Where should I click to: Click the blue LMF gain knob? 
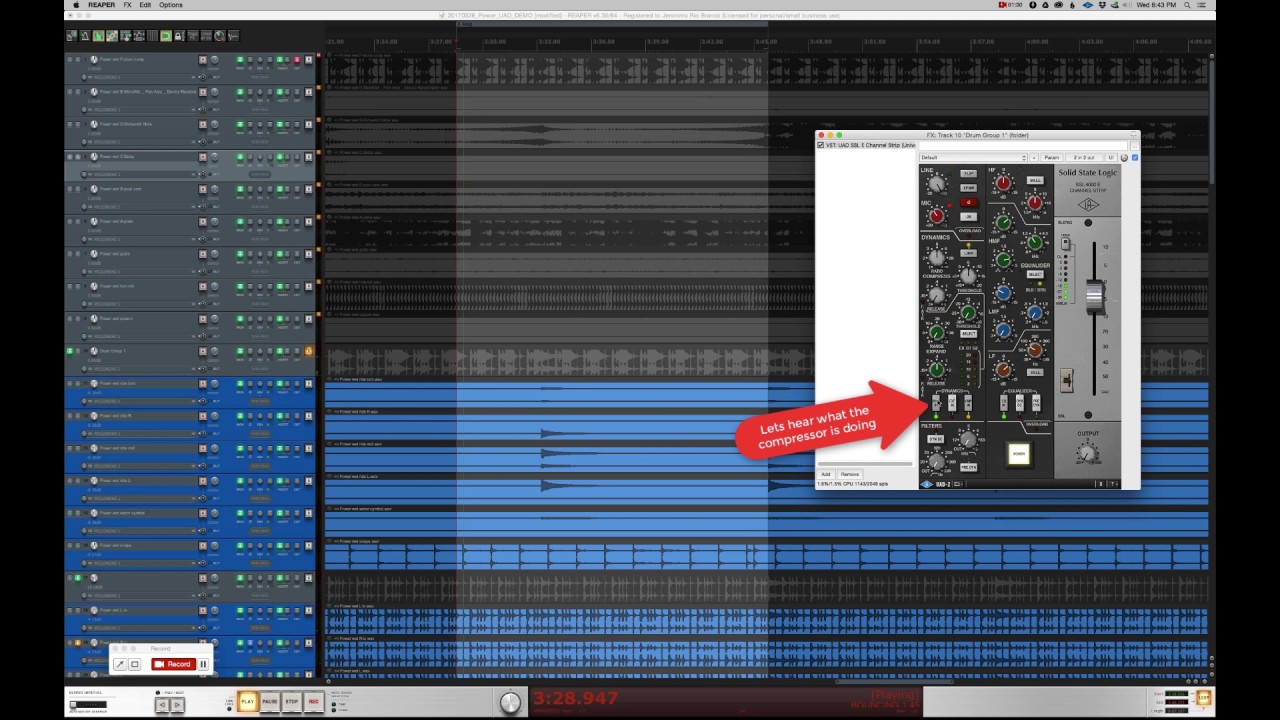tap(1003, 292)
